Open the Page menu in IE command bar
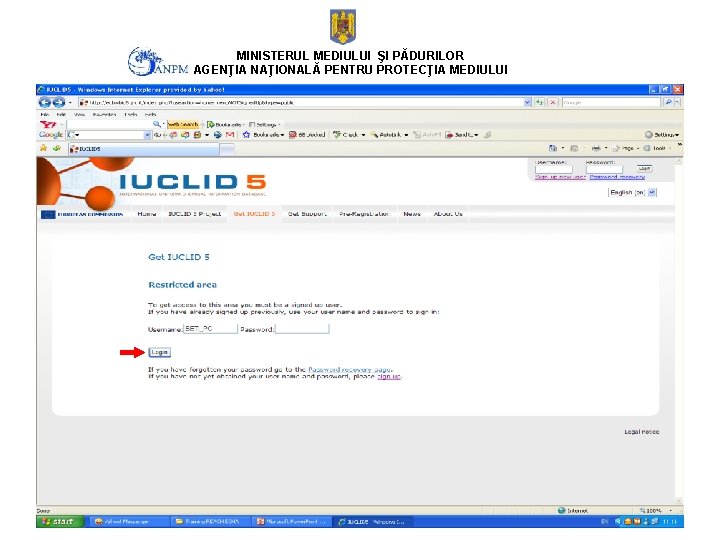This screenshot has width=720, height=540. pyautogui.click(x=625, y=148)
